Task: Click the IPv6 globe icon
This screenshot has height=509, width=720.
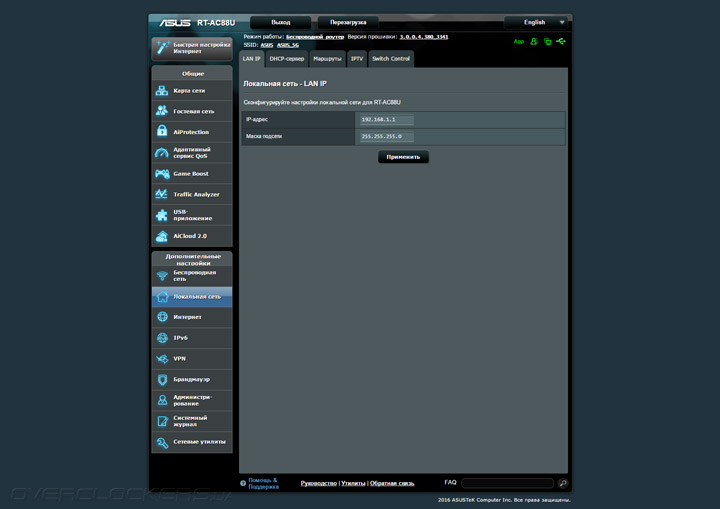Action: tap(162, 338)
